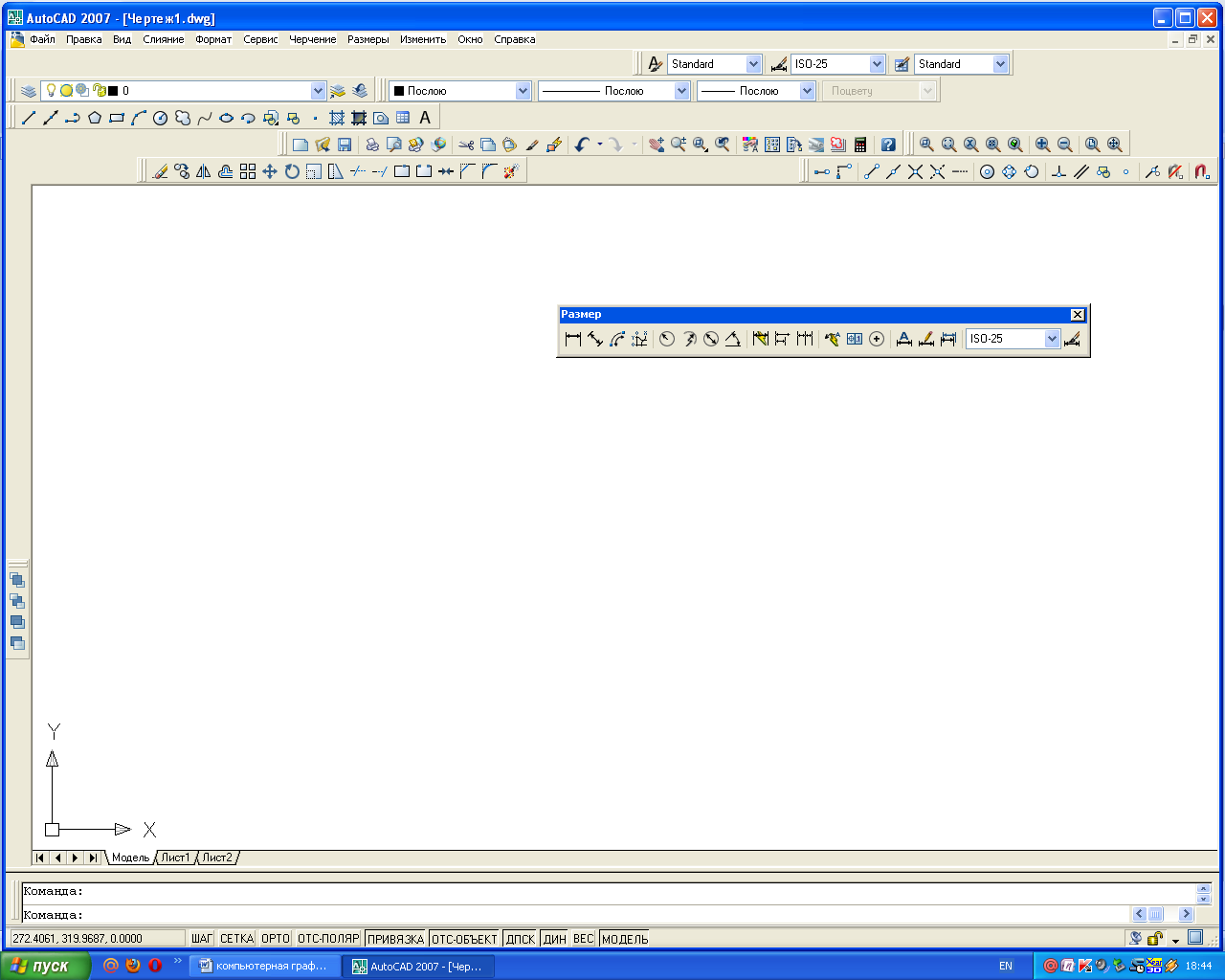Viewport: 1225px width, 980px height.
Task: Open the ISO-25 dimension style dropdown in top toolbar
Action: tap(877, 64)
